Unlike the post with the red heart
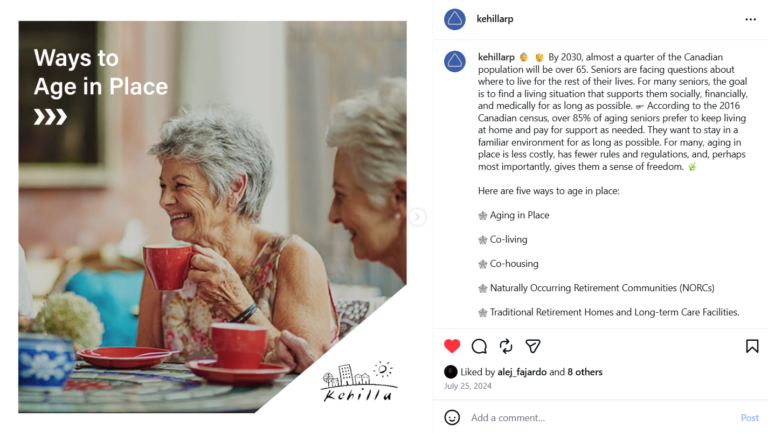 pyautogui.click(x=452, y=346)
